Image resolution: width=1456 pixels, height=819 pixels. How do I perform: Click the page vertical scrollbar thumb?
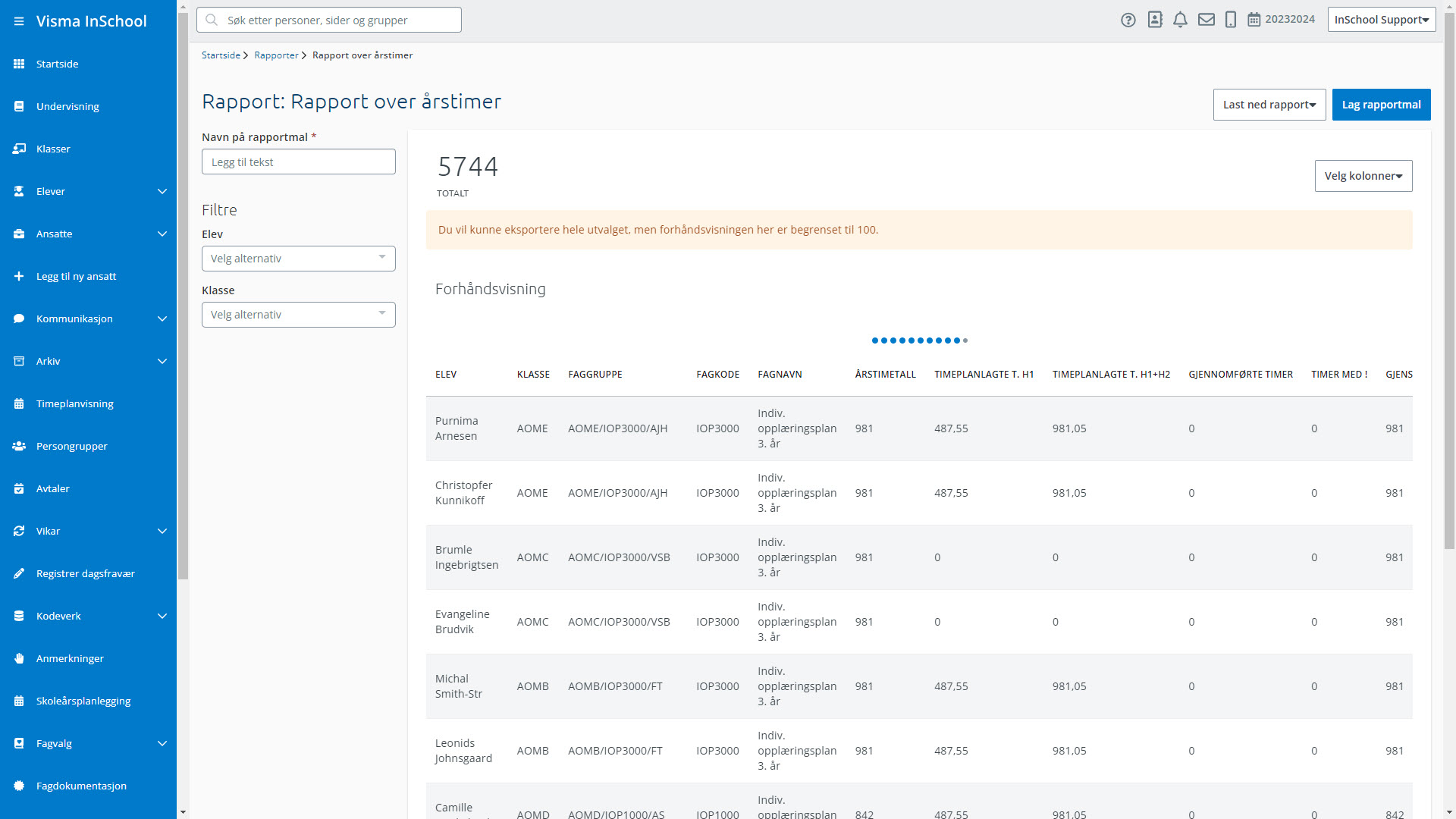[x=1449, y=281]
